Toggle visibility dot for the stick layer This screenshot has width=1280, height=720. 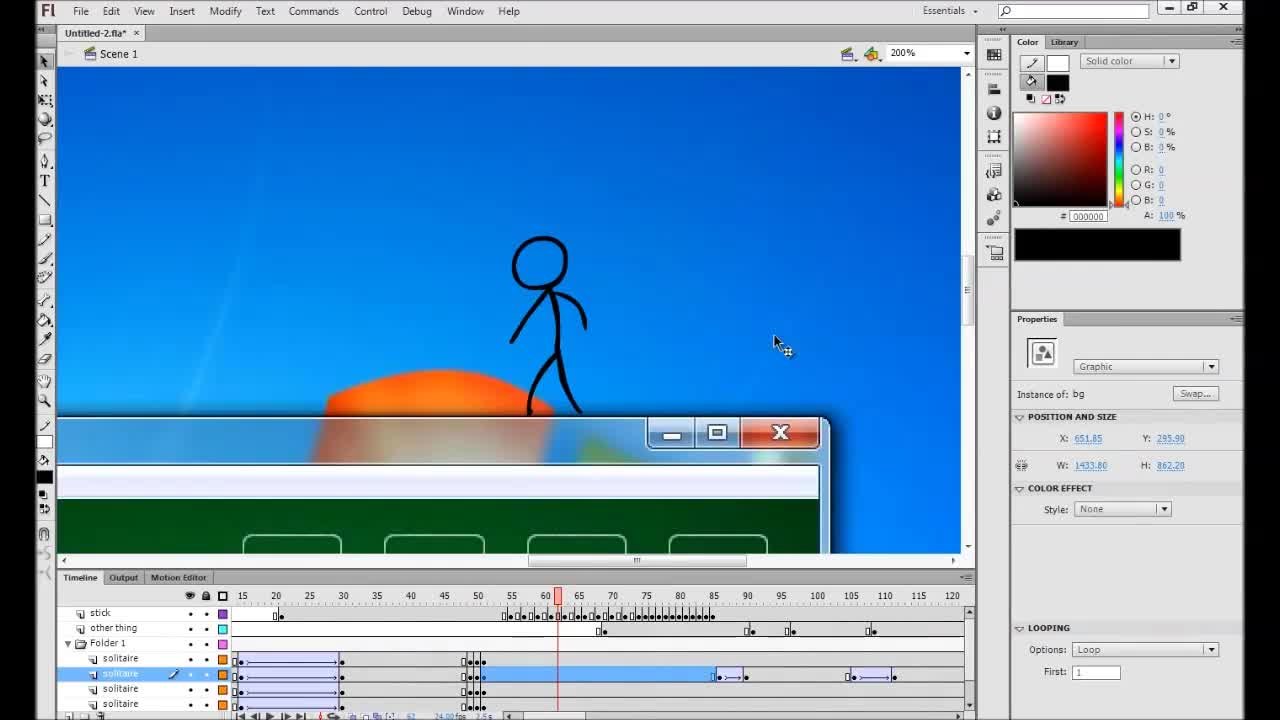pos(190,614)
